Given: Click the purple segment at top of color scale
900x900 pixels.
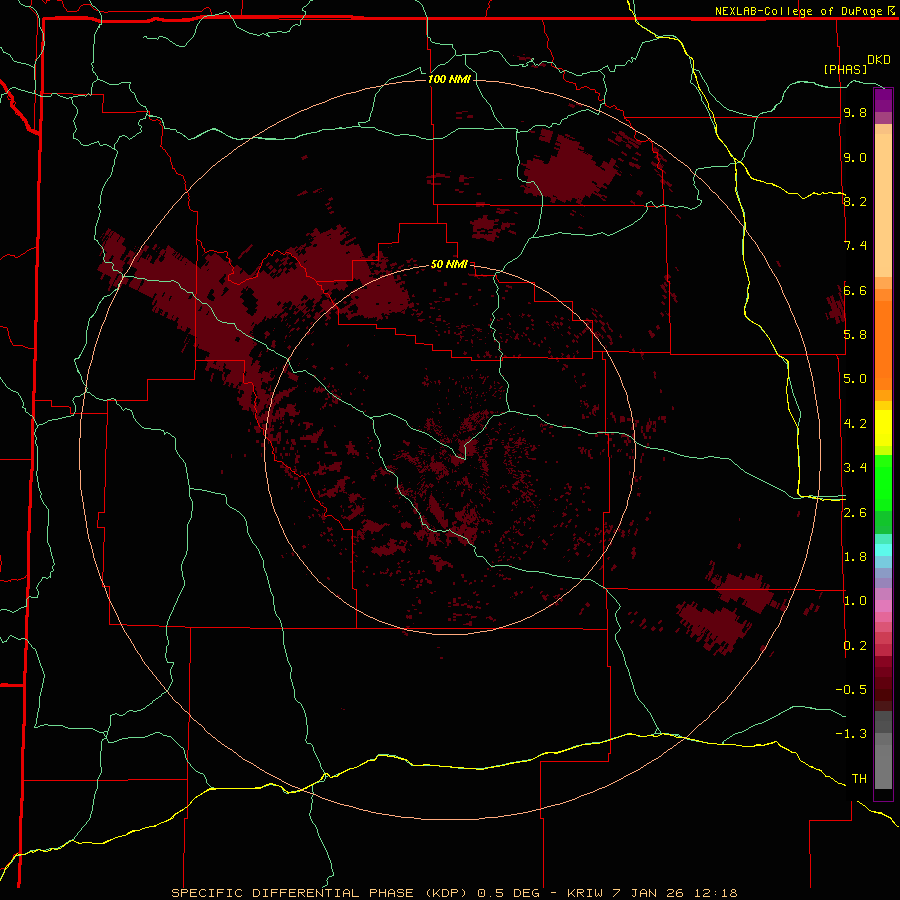Looking at the screenshot, I should 883,100.
